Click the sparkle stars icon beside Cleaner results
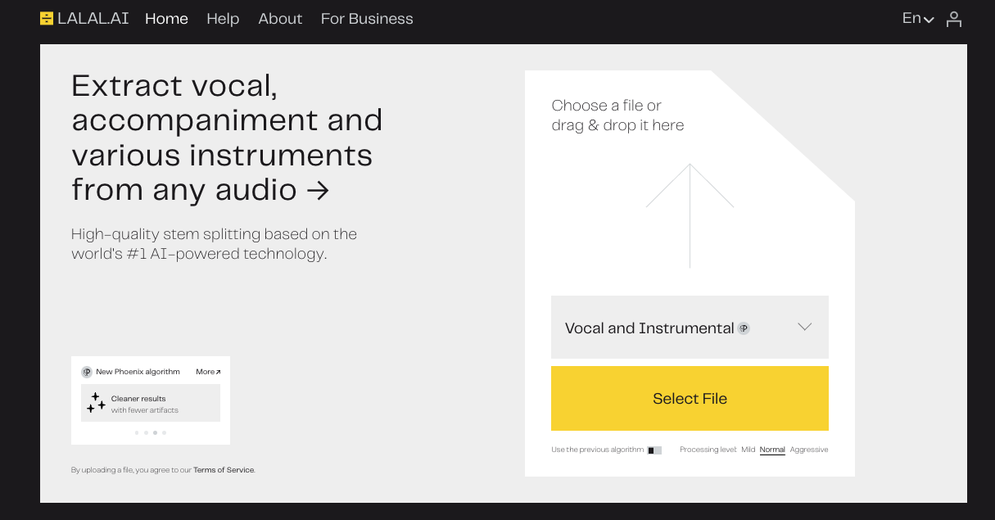 (96, 403)
